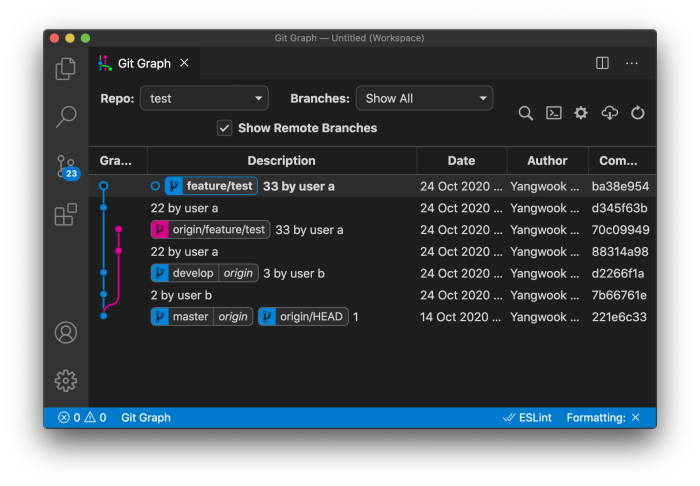The width and height of the screenshot is (700, 486).
Task: Click the '2 by user b' commit description
Action: pyautogui.click(x=181, y=295)
